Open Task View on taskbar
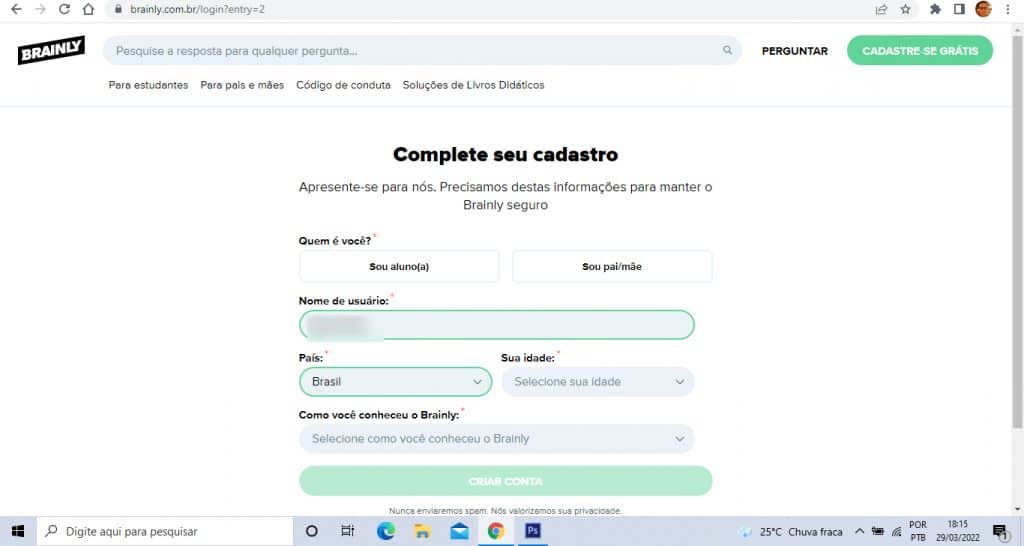 click(x=347, y=531)
